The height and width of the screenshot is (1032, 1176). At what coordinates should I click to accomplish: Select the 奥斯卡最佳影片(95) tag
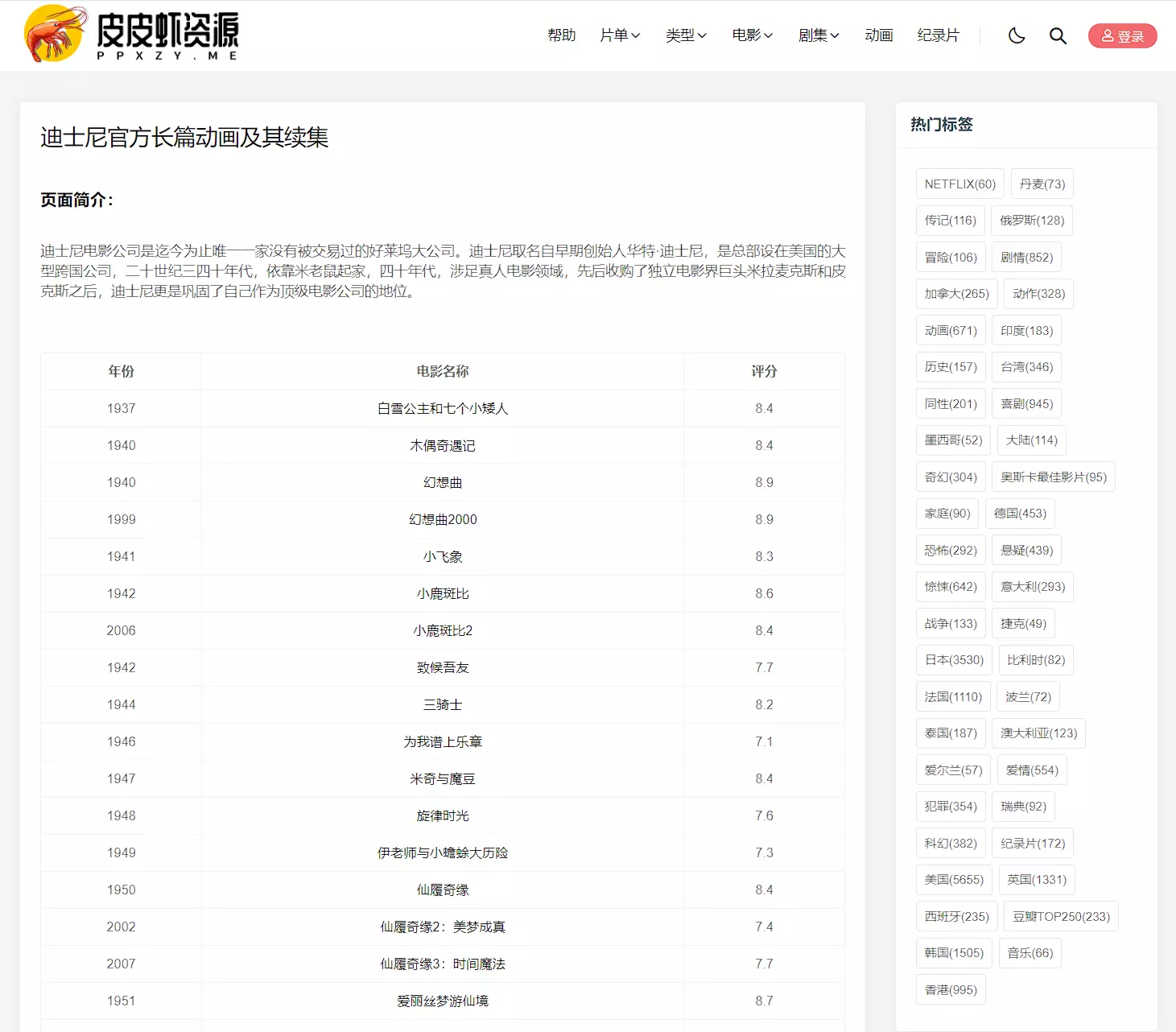click(1053, 477)
